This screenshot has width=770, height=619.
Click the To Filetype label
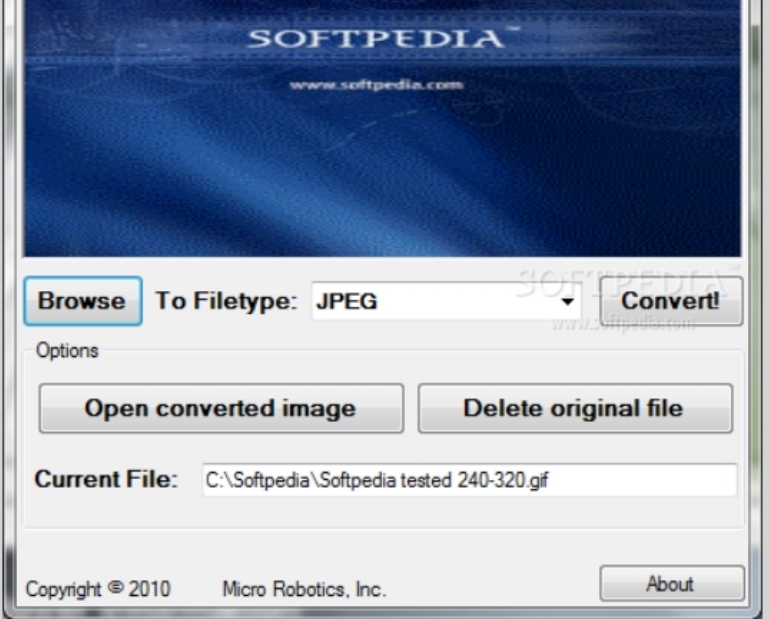pos(226,301)
